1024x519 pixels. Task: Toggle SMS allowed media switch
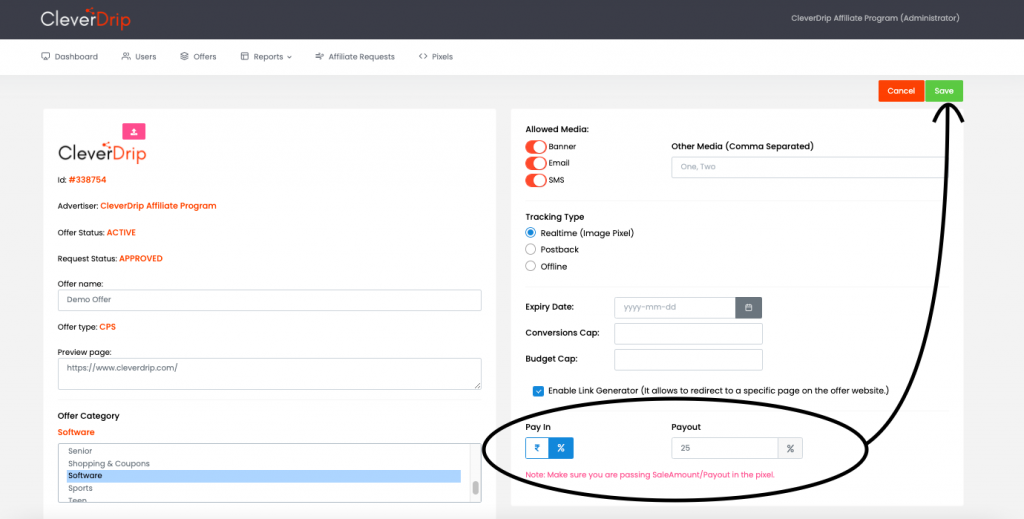click(536, 180)
